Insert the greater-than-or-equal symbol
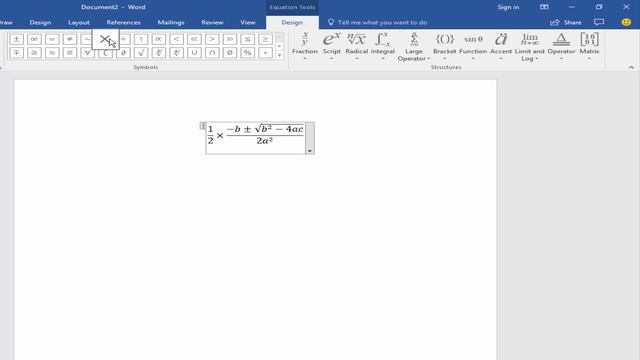640x360 pixels. (265, 39)
